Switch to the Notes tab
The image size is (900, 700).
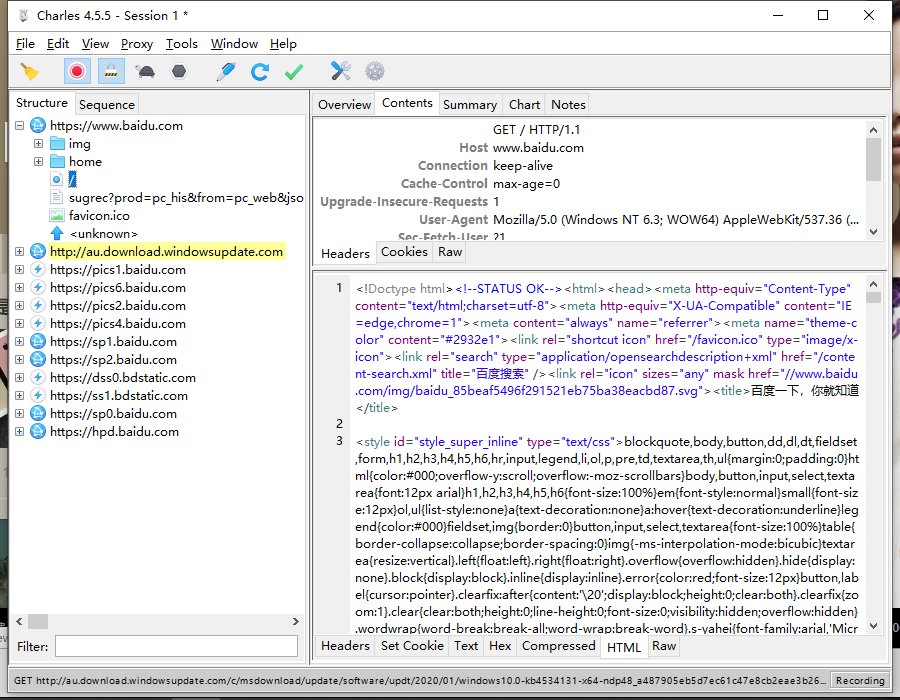(568, 104)
